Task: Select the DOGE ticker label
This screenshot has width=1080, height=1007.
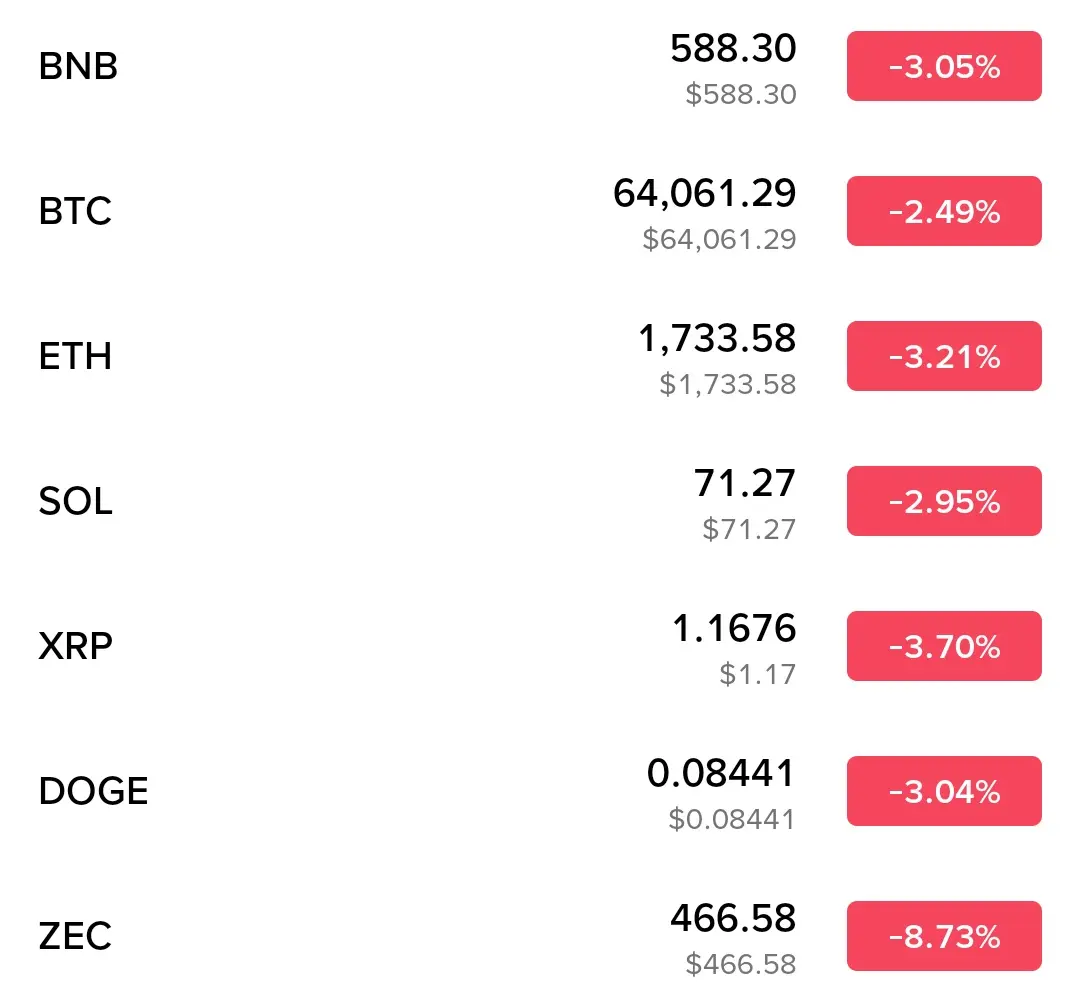Action: coord(93,791)
